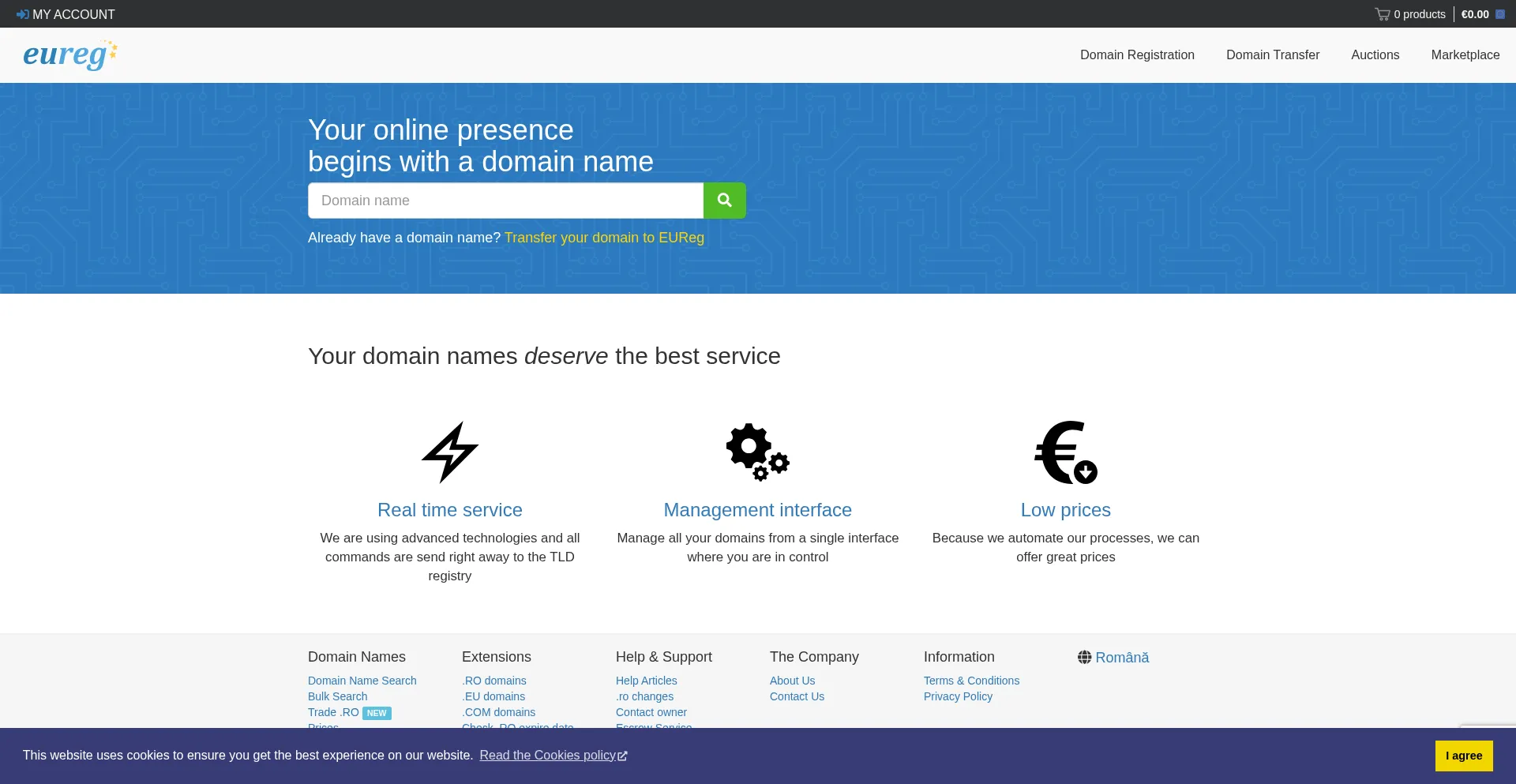
Task: Click the gears Management interface icon
Action: point(758,452)
